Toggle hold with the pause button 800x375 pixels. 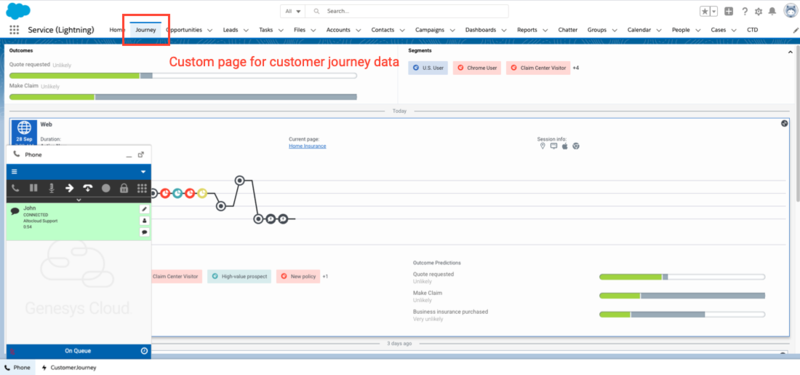pyautogui.click(x=33, y=188)
